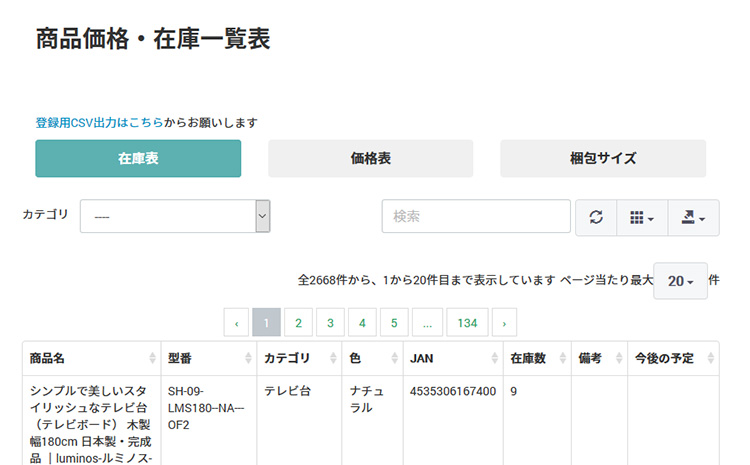Screen dimensions: 750x465
Task: Sort by 今後の予定 column arrows
Action: click(710, 358)
